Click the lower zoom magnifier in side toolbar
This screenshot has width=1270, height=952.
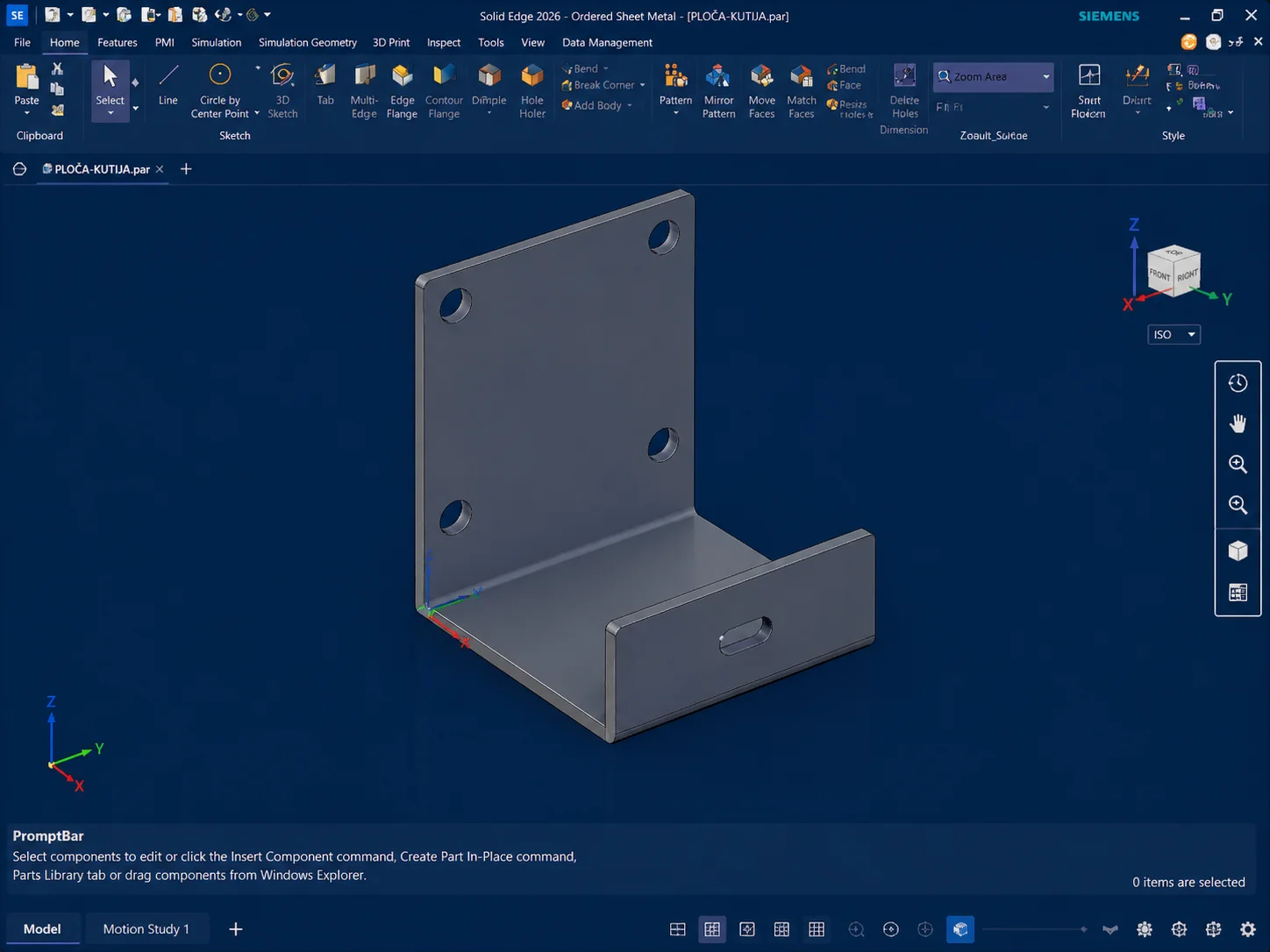pos(1238,505)
